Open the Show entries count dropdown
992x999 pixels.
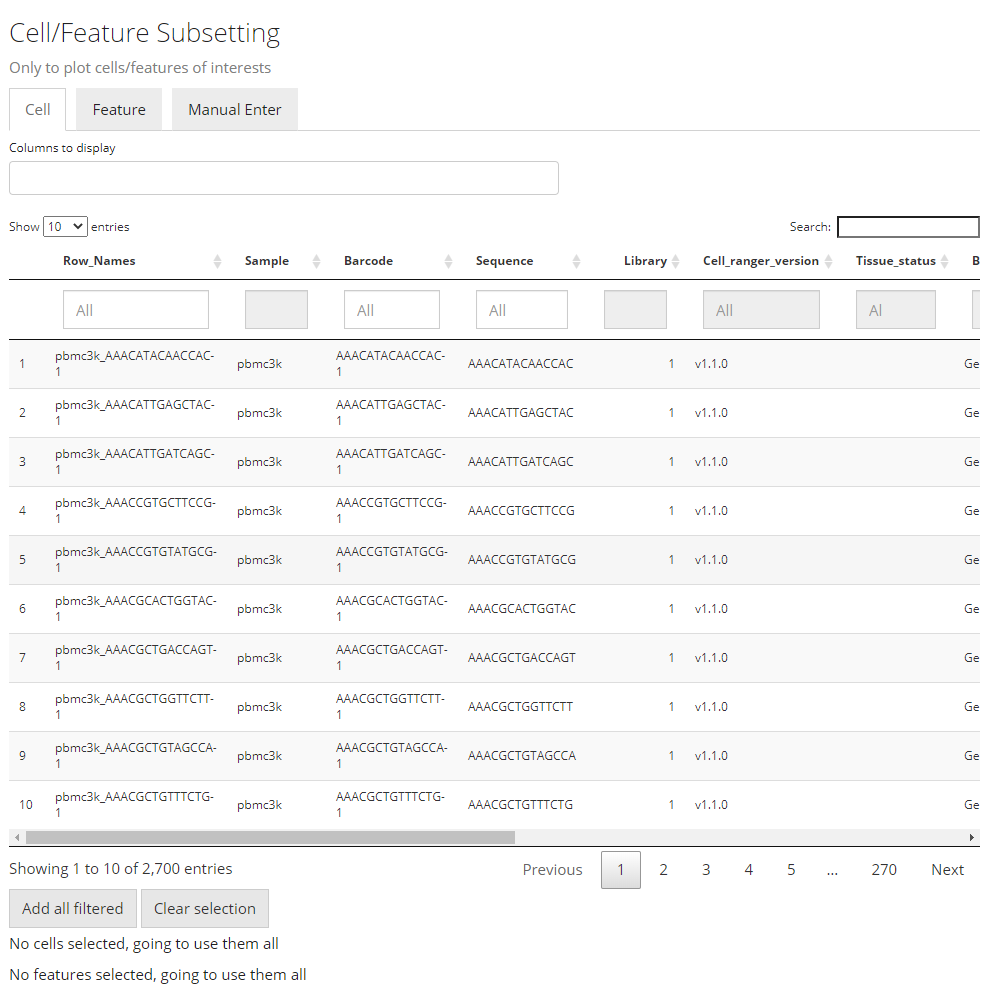[x=65, y=227]
